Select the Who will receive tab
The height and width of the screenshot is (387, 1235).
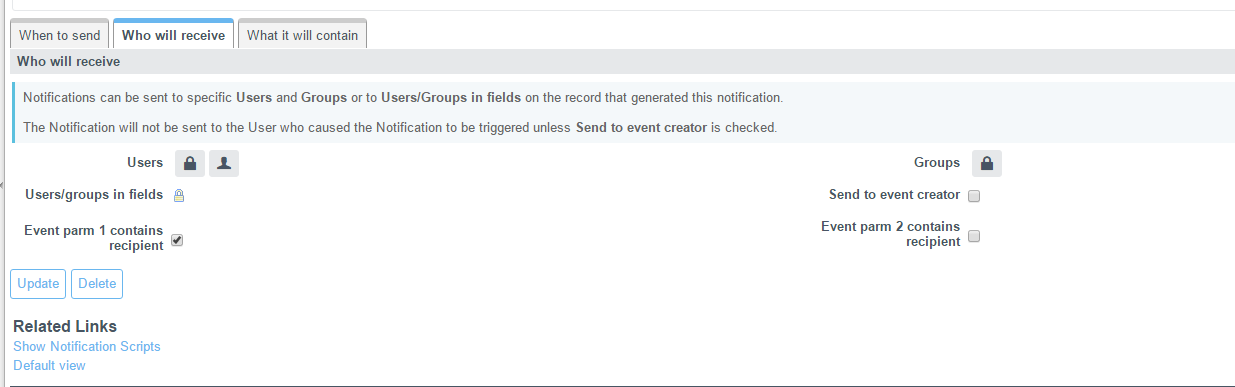(173, 35)
